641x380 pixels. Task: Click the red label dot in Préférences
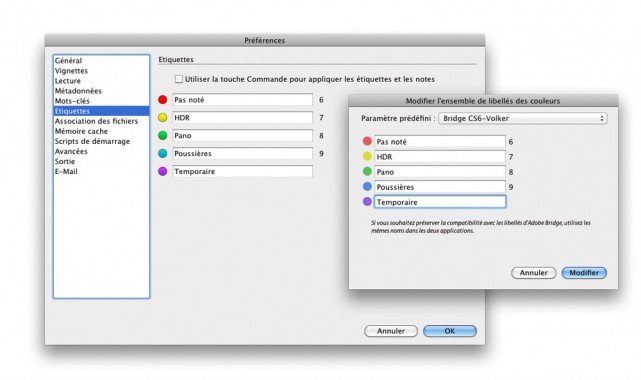tap(163, 100)
